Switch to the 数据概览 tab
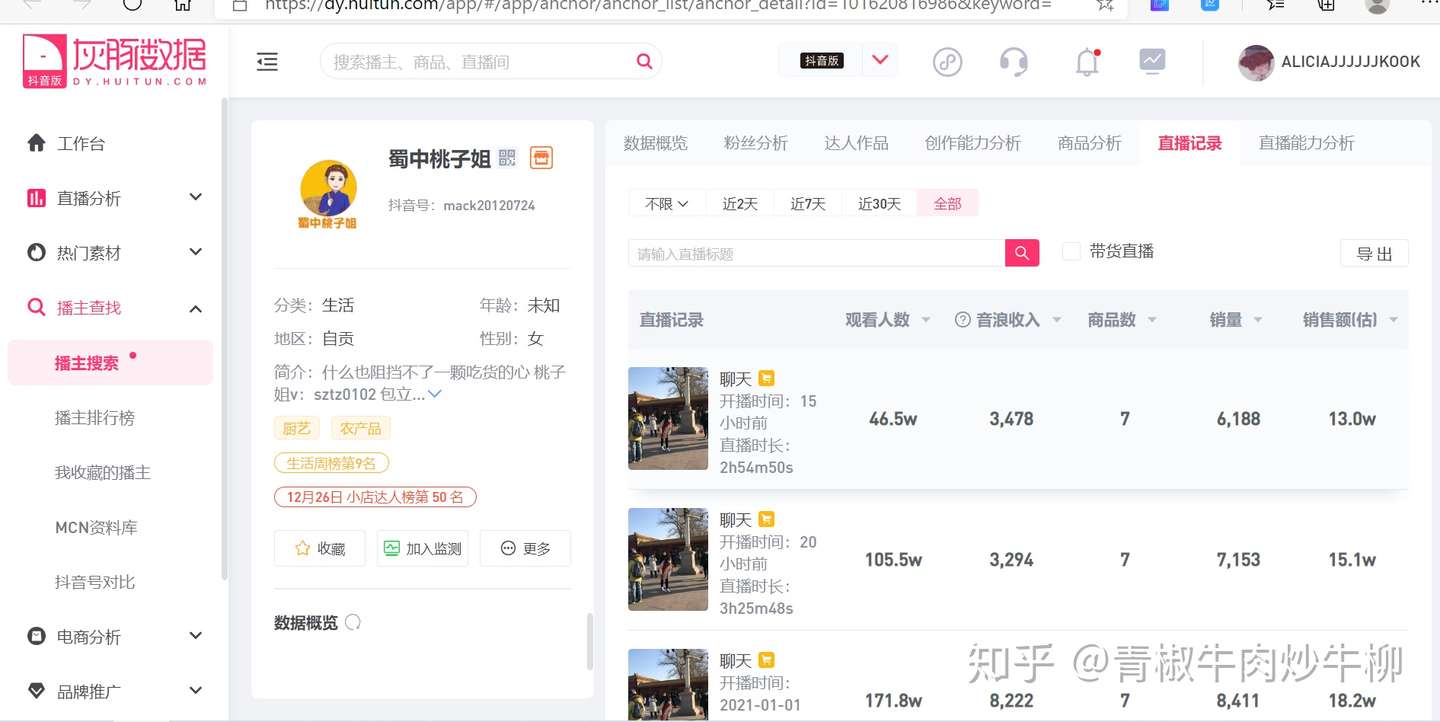This screenshot has height=722, width=1440. click(x=656, y=143)
